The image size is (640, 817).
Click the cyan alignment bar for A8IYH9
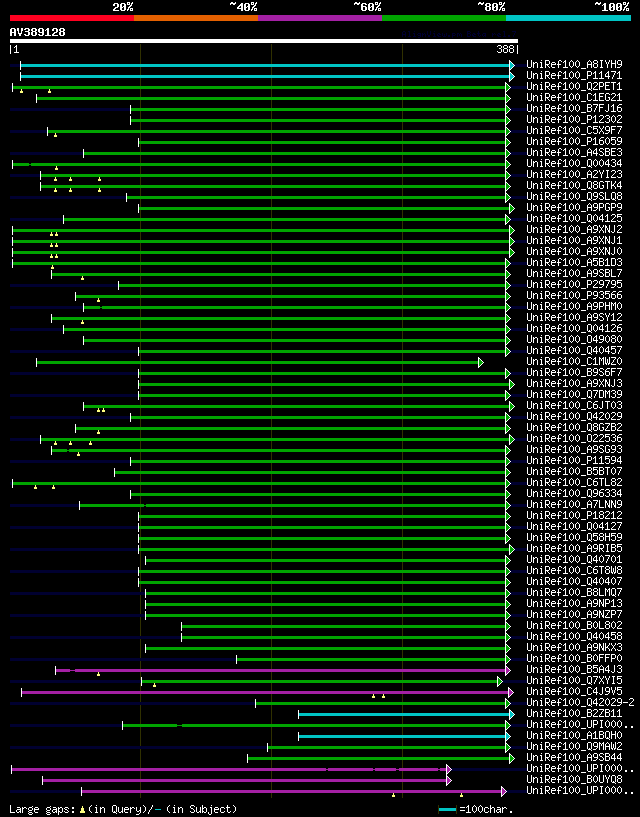click(x=267, y=65)
